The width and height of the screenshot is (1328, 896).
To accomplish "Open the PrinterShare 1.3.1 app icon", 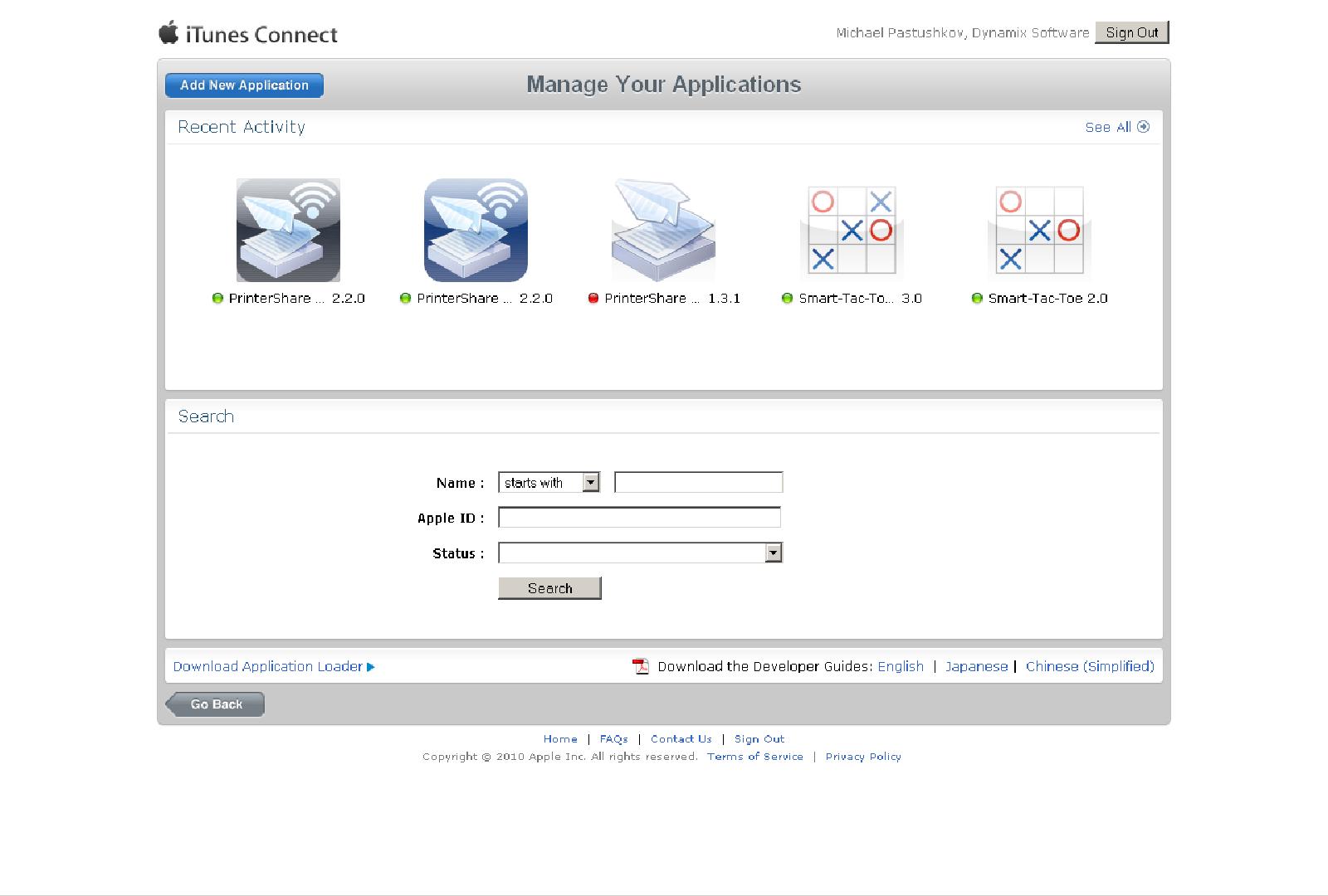I will pos(663,230).
